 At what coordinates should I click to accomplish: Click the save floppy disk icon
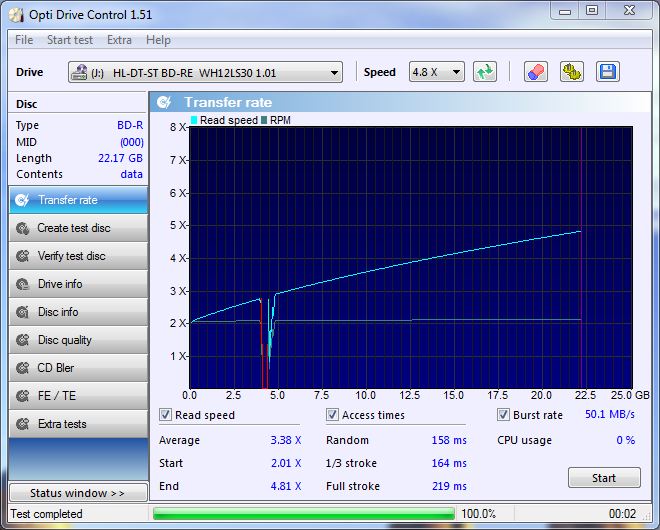point(607,72)
